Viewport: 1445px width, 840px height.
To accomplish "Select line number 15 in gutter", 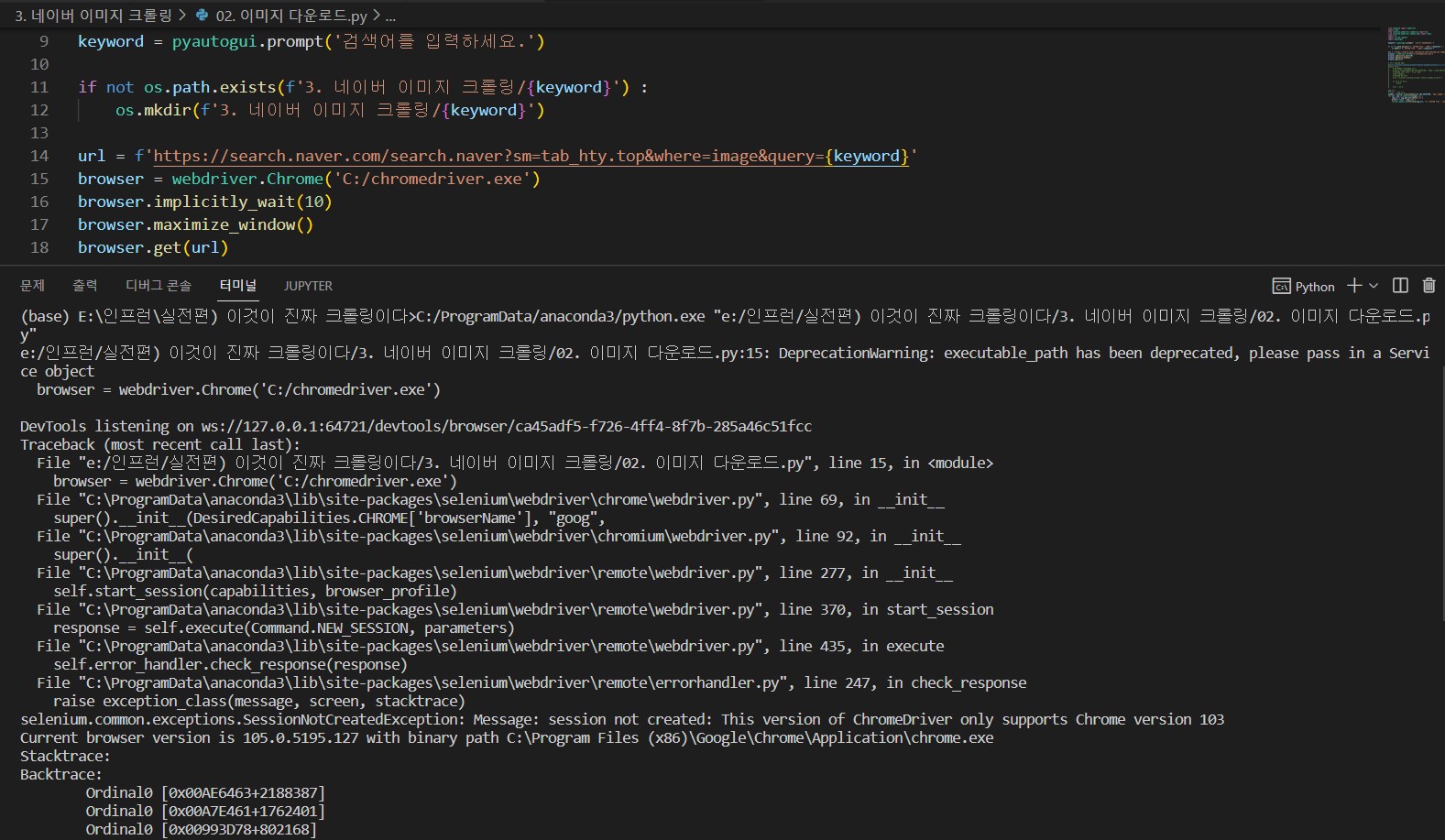I will point(39,179).
